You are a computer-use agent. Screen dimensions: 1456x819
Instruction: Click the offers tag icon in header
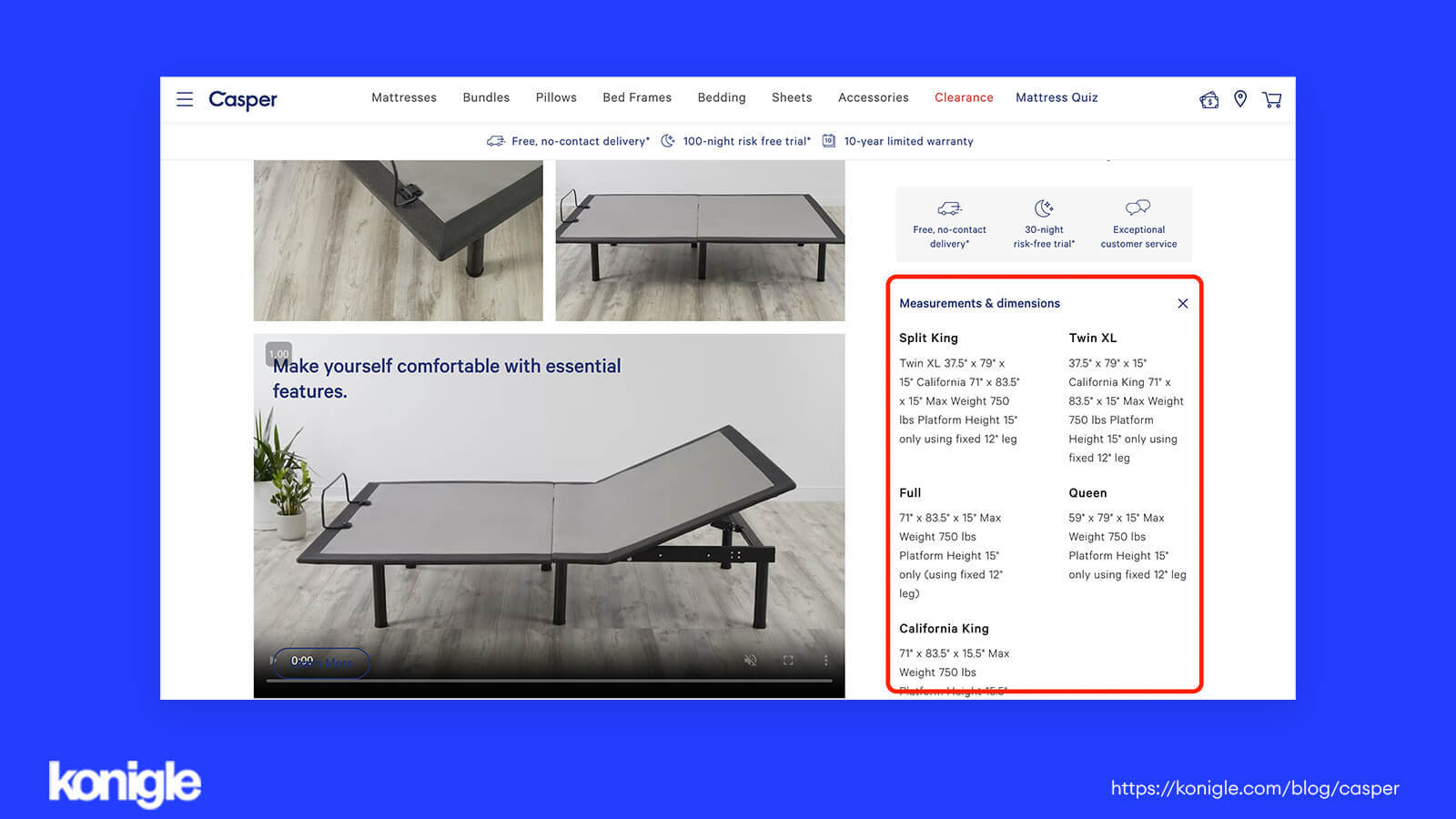(x=1209, y=99)
